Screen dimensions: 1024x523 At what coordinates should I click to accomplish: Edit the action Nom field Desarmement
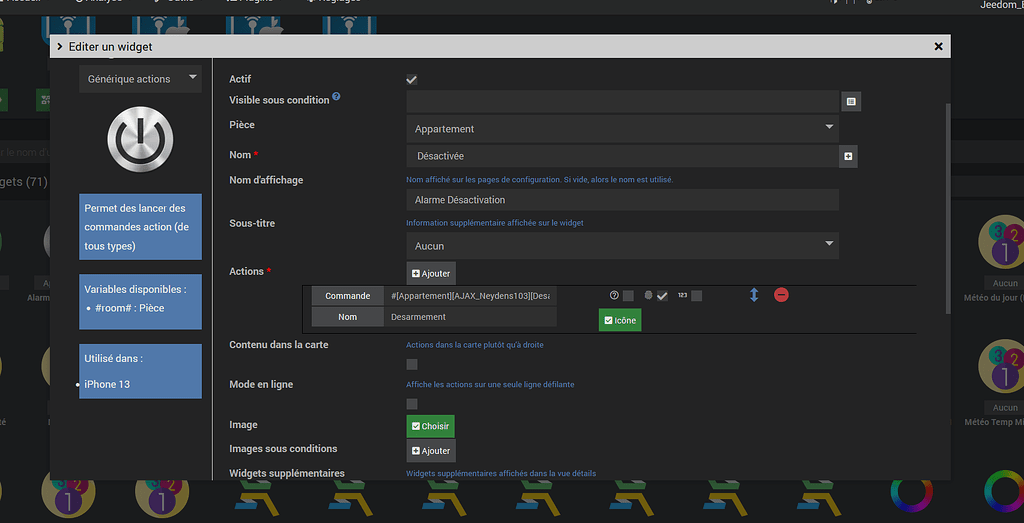[x=470, y=317]
